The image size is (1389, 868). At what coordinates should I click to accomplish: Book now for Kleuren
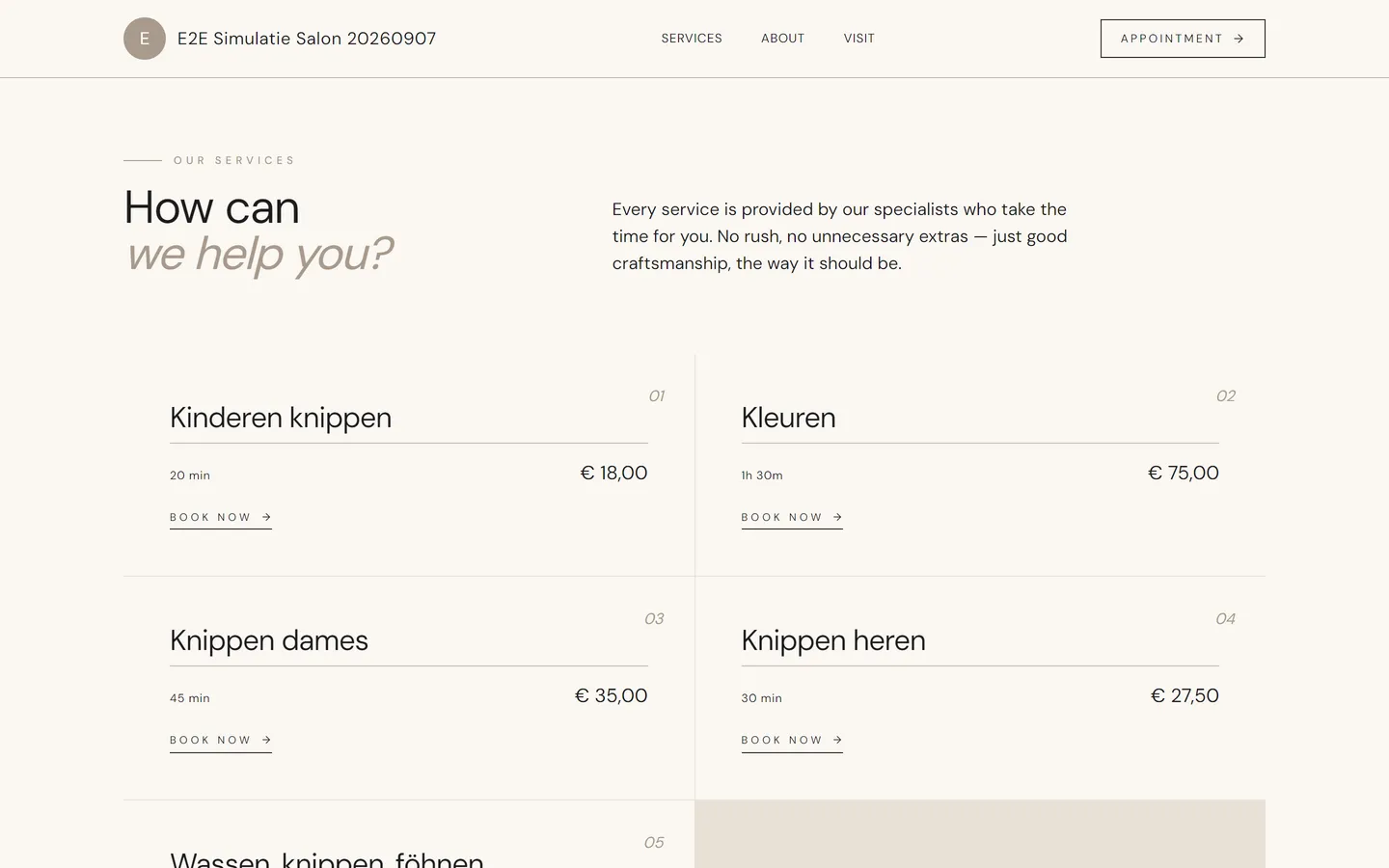pyautogui.click(x=792, y=518)
